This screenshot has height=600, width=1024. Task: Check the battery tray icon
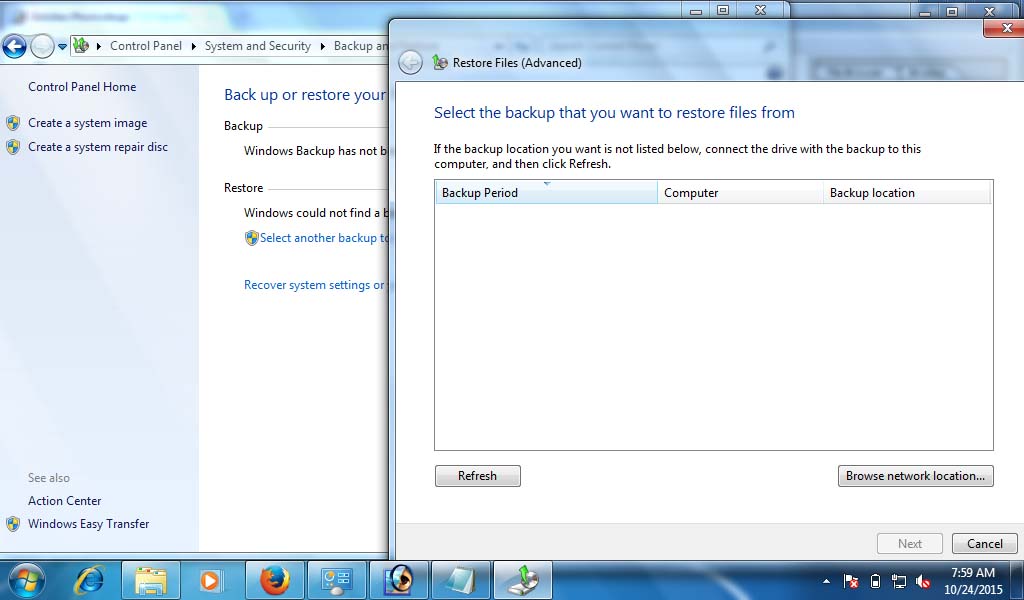(876, 580)
